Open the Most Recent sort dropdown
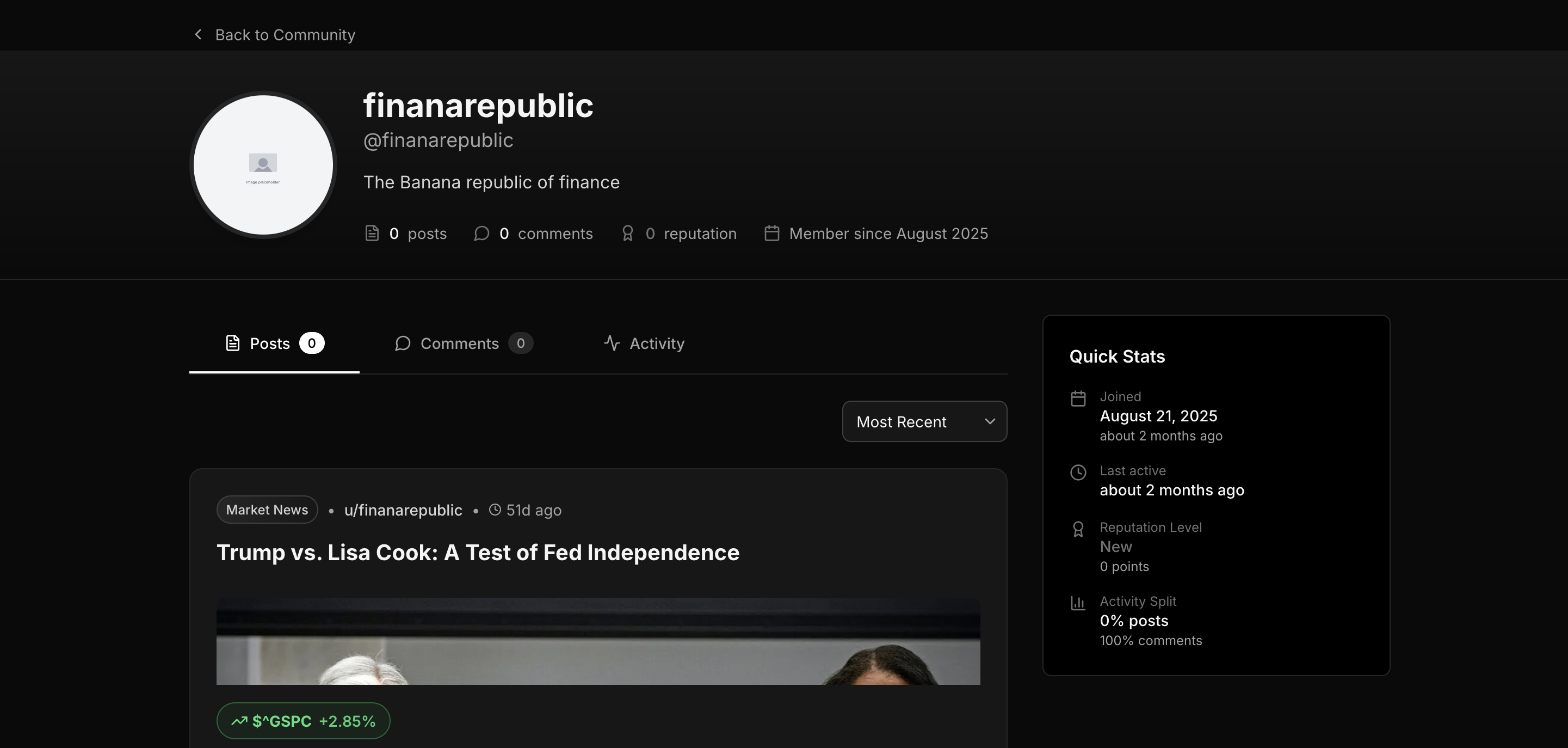This screenshot has width=1568, height=748. click(923, 421)
